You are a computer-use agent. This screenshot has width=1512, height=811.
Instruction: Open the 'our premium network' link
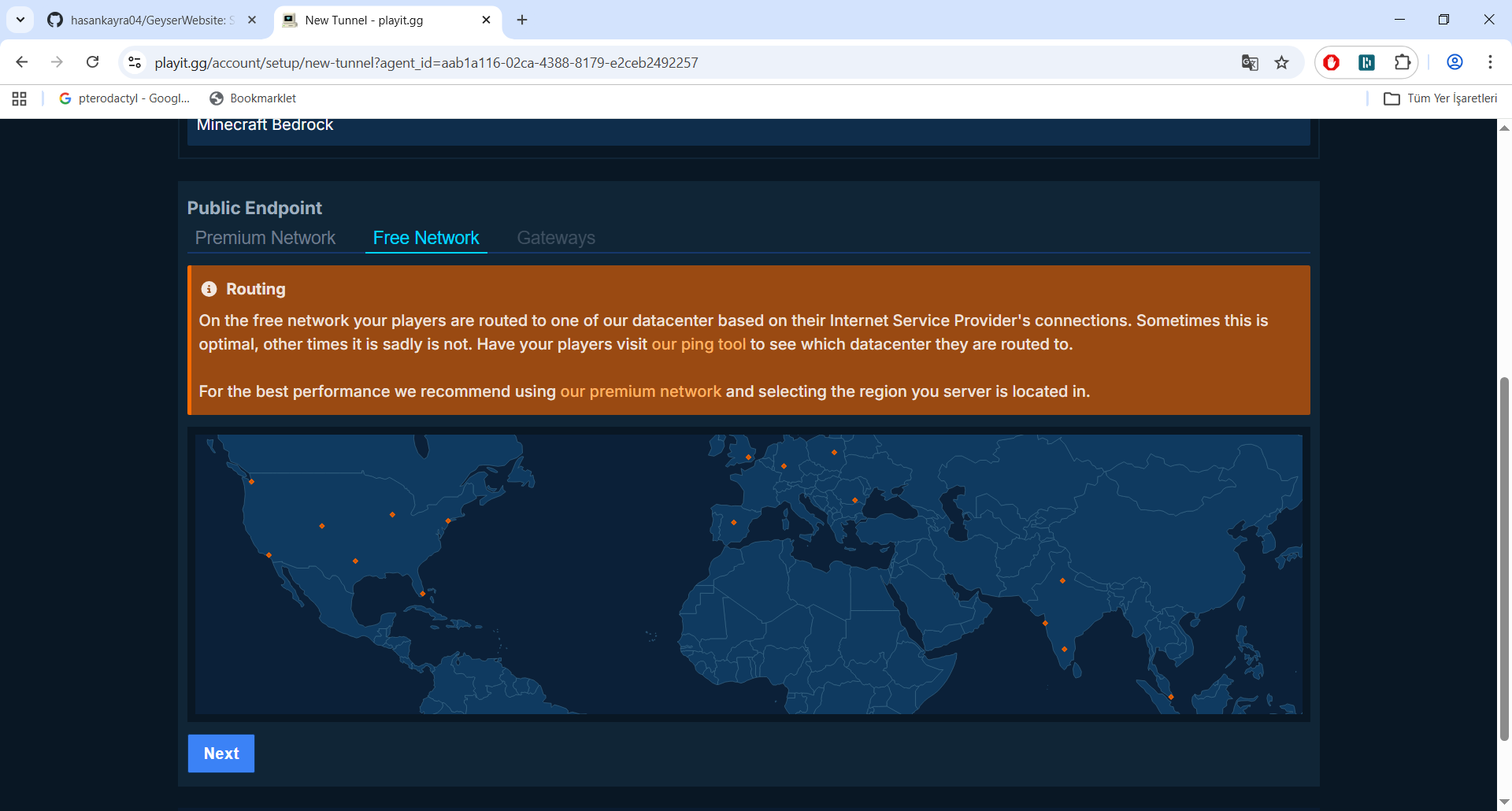click(640, 391)
